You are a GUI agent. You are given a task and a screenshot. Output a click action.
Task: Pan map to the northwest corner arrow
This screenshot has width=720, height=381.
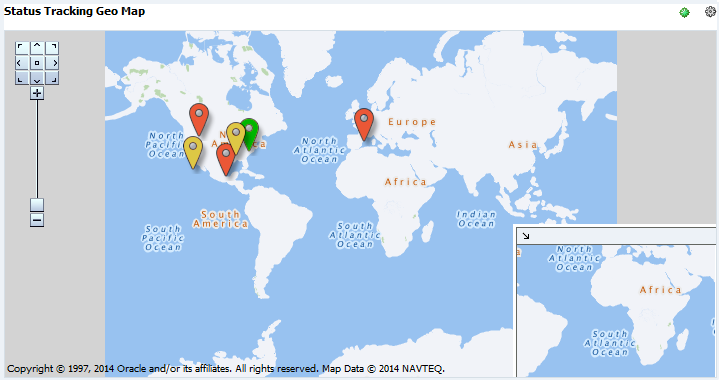click(22, 48)
